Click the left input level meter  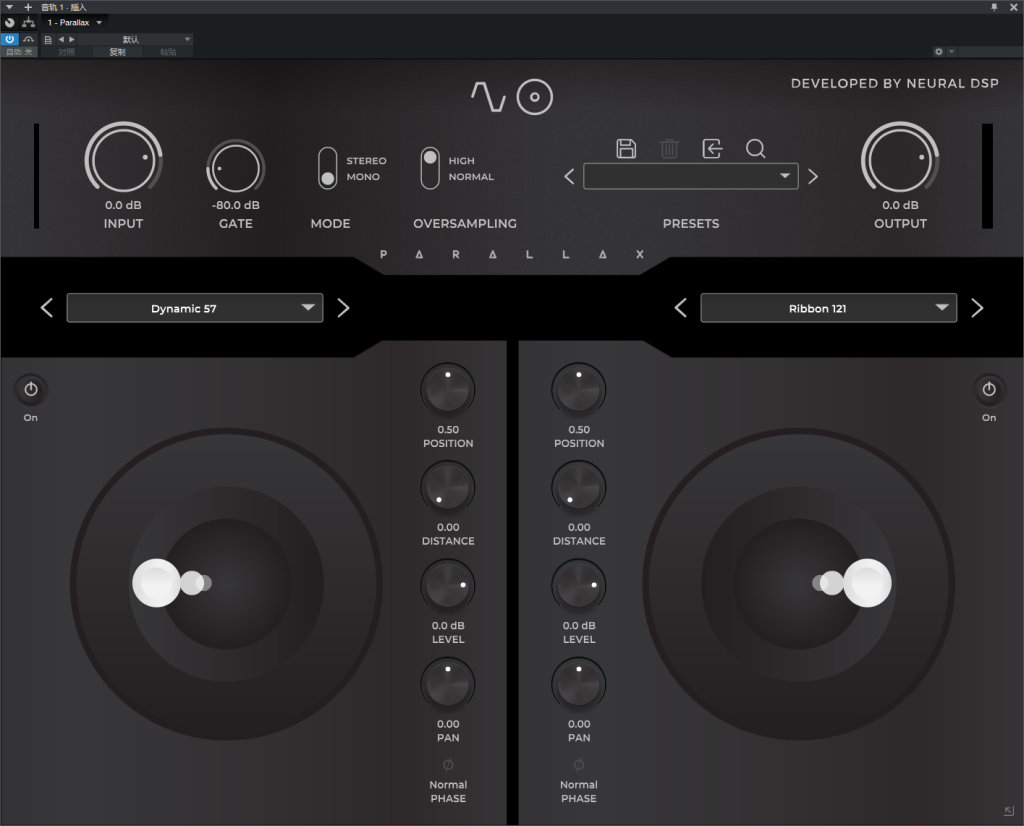click(x=37, y=176)
